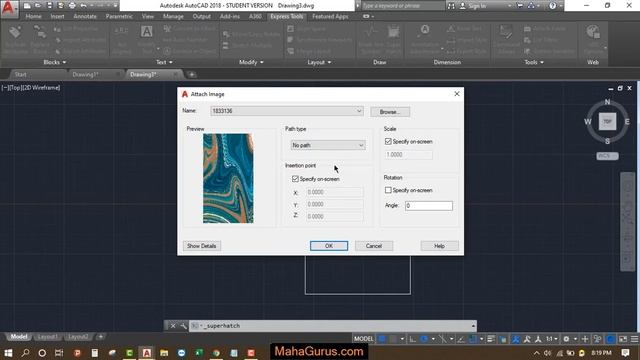Add a new drawing tab with plus button
The height and width of the screenshot is (360, 640).
coord(191,75)
